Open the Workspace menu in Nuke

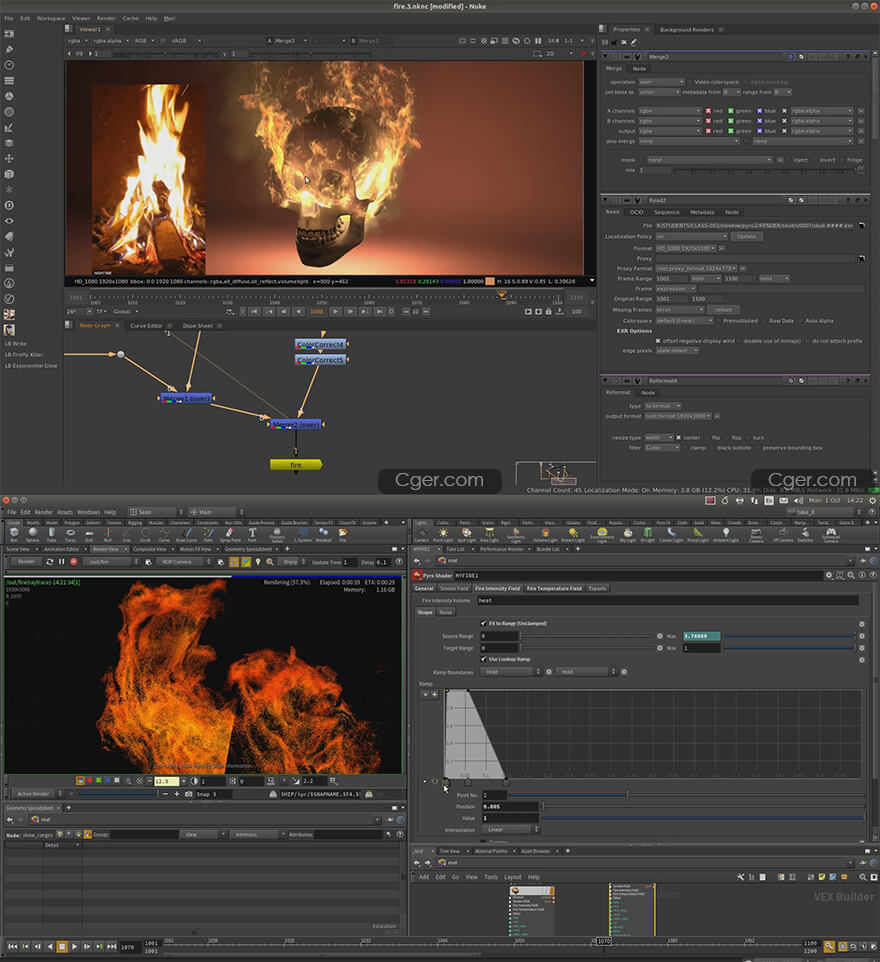pyautogui.click(x=51, y=18)
